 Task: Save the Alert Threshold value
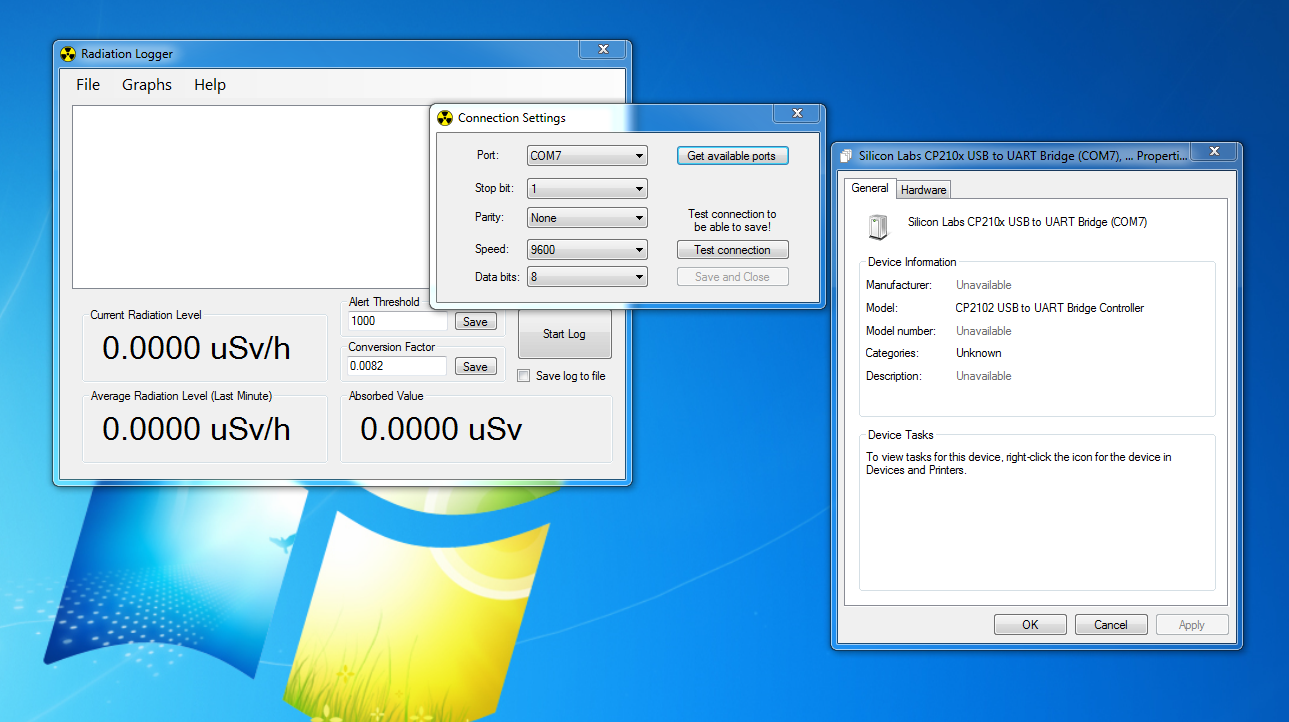pos(475,322)
